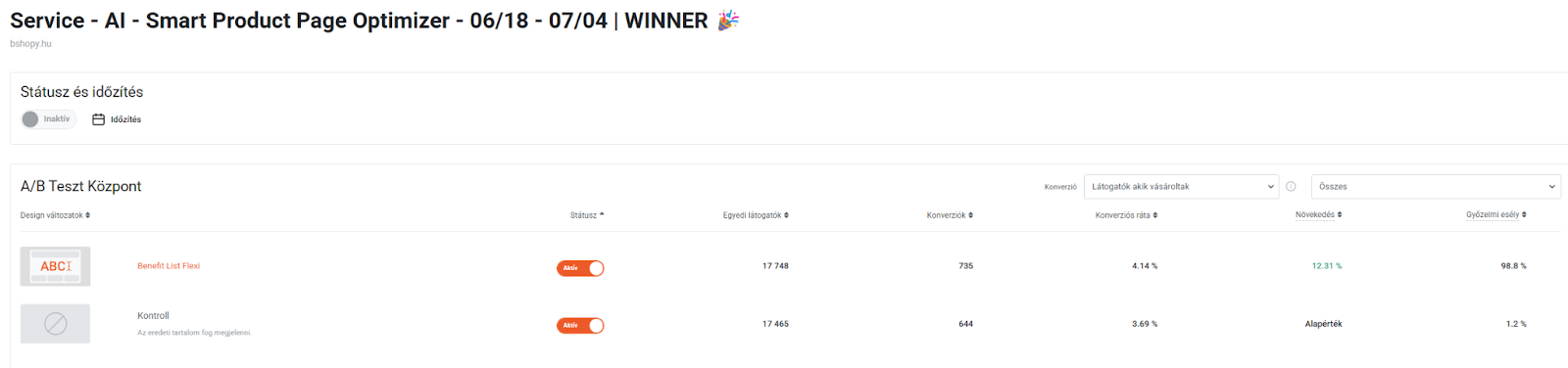Viewport: 1568px width, 368px height.
Task: Sort by Győzelmi esély column
Action: [1496, 215]
